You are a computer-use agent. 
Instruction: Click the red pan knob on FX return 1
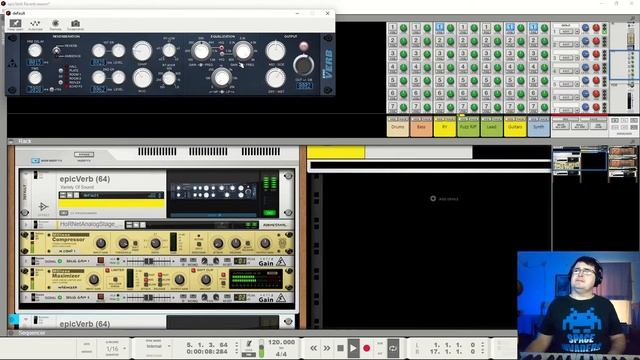(596, 28)
